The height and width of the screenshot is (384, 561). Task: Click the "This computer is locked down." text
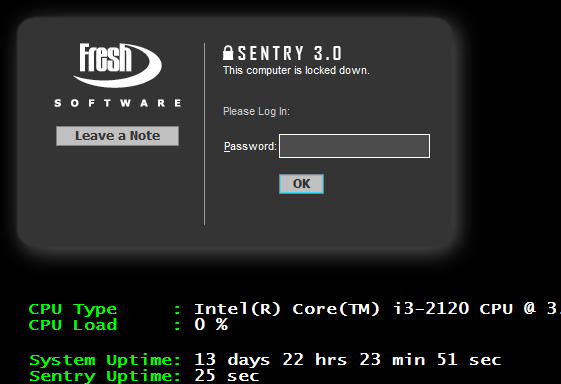pos(296,71)
